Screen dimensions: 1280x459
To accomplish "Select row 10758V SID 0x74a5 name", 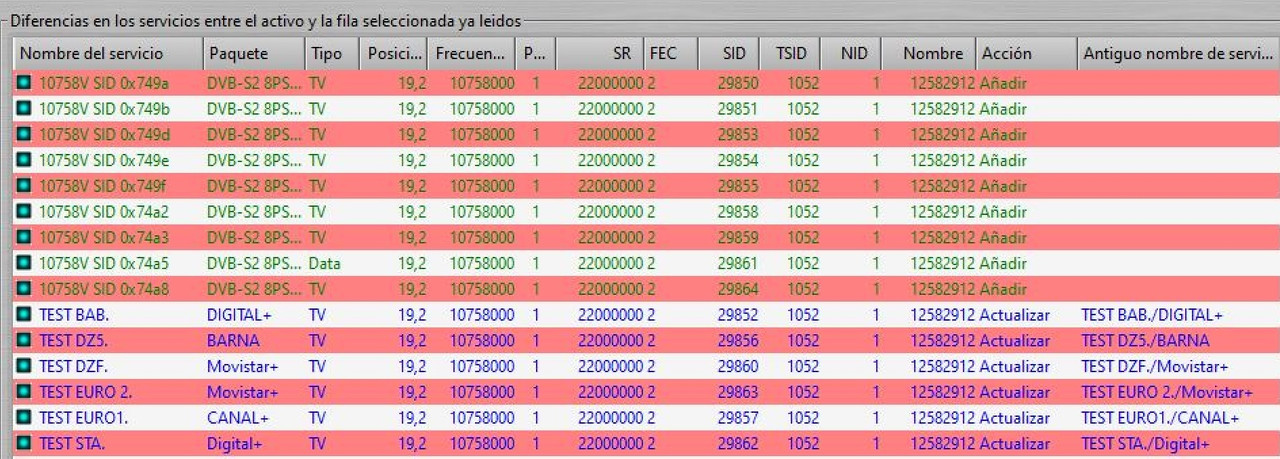I will pos(104,263).
